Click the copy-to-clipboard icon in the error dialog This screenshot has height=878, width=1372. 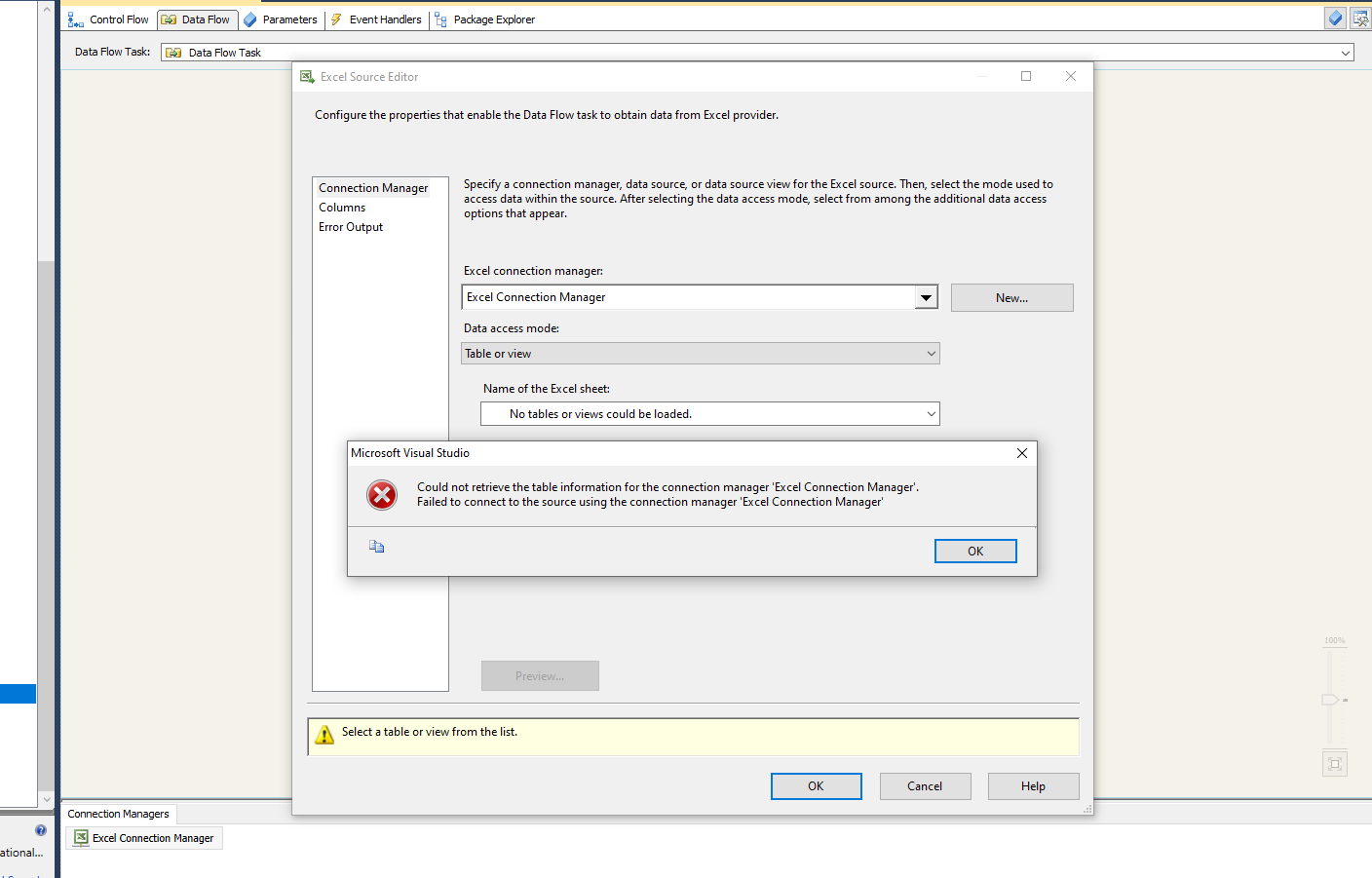[377, 546]
